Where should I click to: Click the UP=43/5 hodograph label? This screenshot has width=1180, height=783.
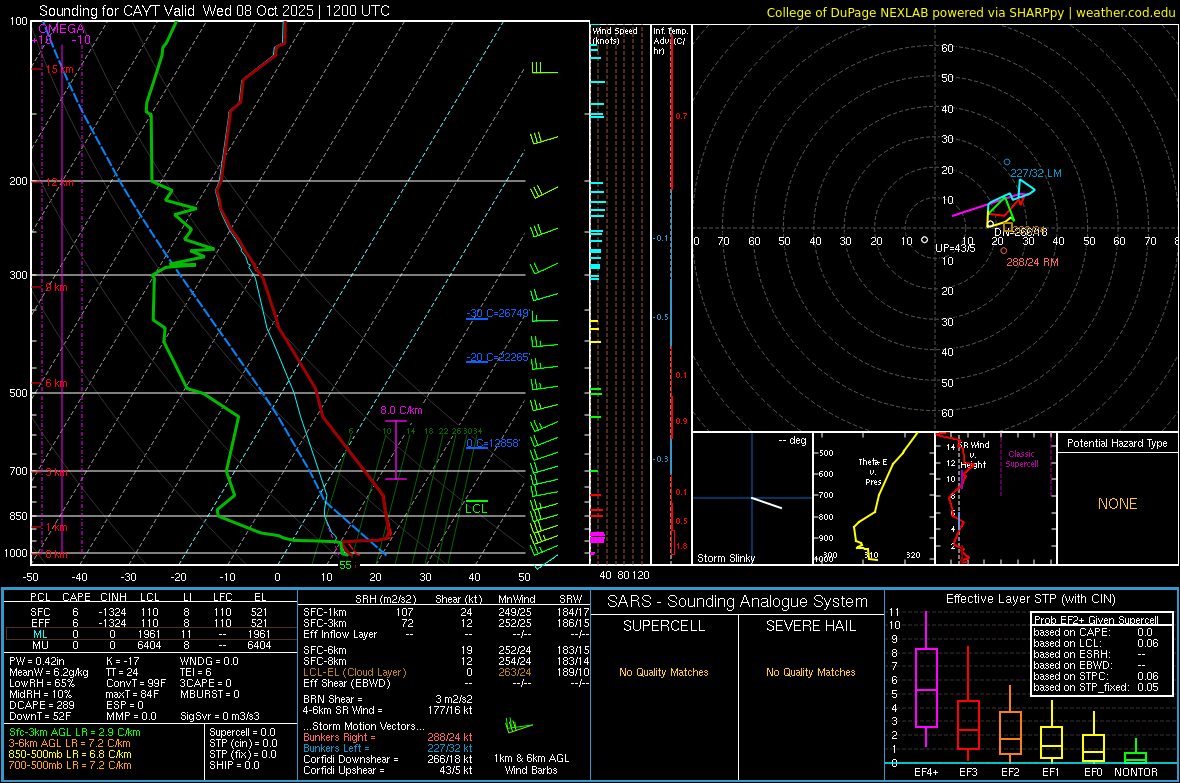coord(955,248)
